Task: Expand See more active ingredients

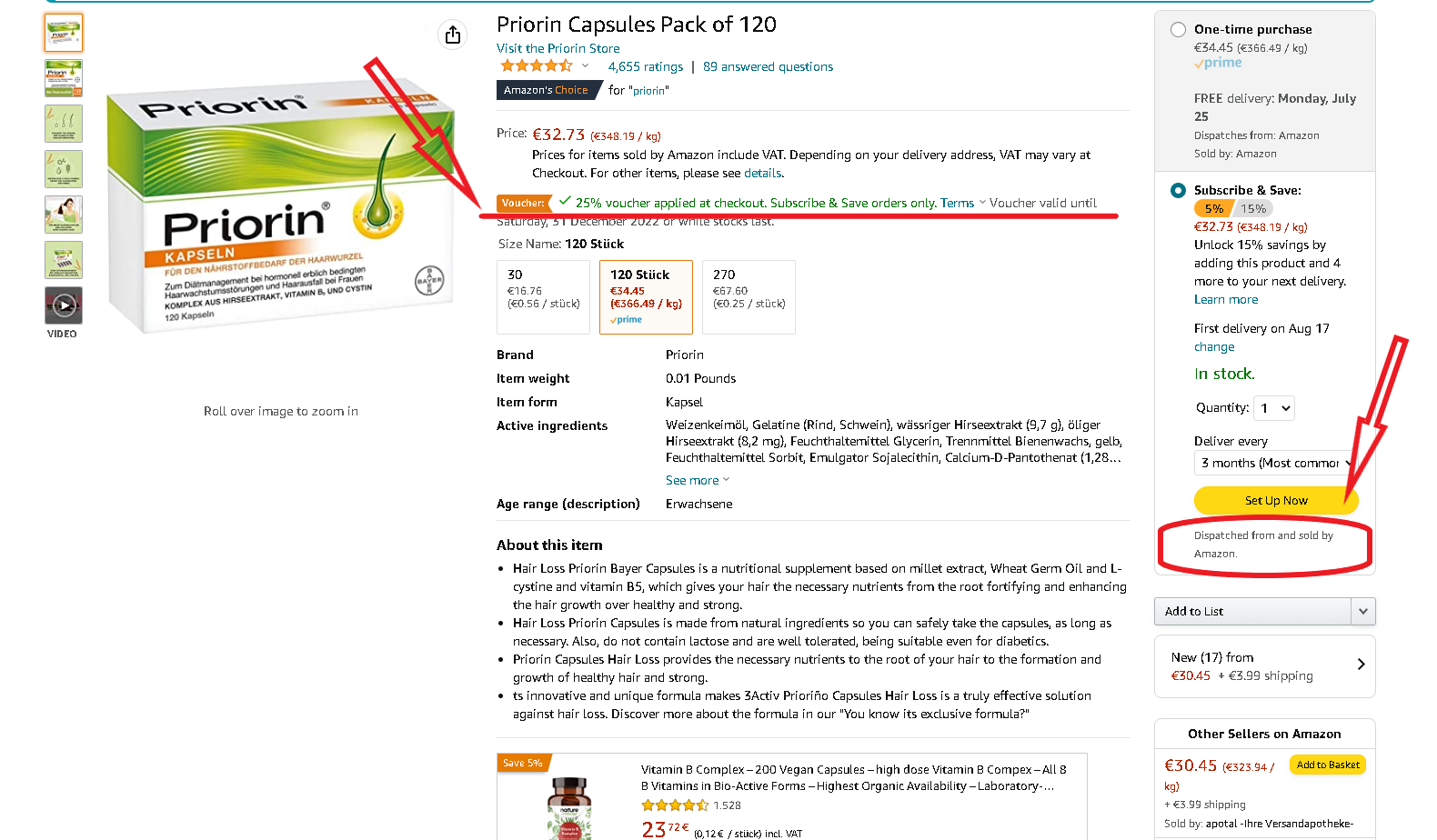Action: coord(697,480)
